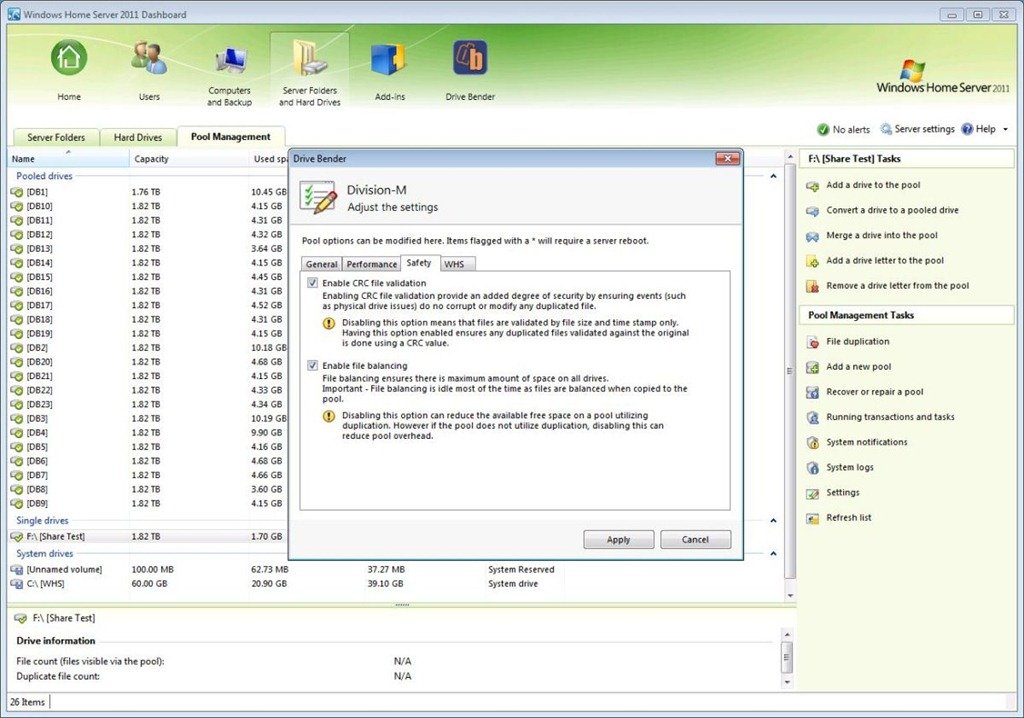
Task: Click the Add a drive letter to the pool icon
Action: point(812,261)
